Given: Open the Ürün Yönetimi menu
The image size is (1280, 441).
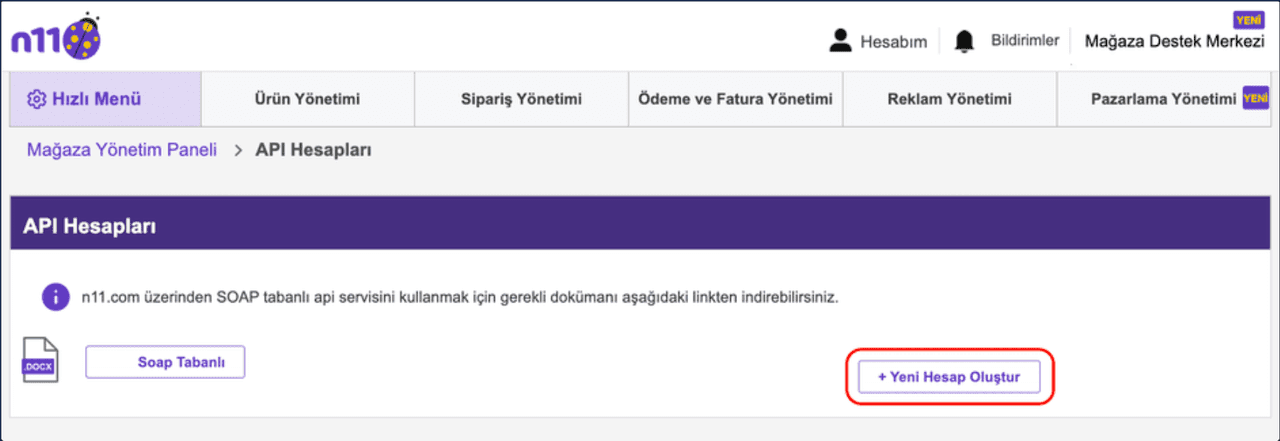Looking at the screenshot, I should click(x=308, y=99).
